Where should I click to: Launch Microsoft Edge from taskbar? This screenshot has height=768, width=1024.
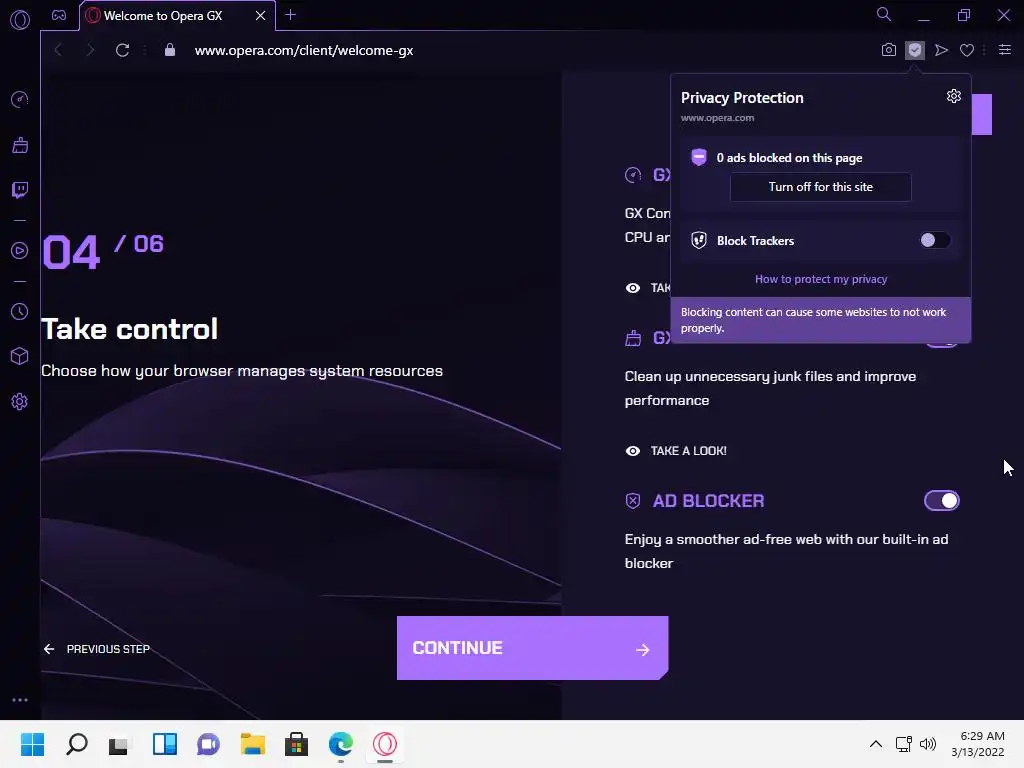pyautogui.click(x=341, y=744)
